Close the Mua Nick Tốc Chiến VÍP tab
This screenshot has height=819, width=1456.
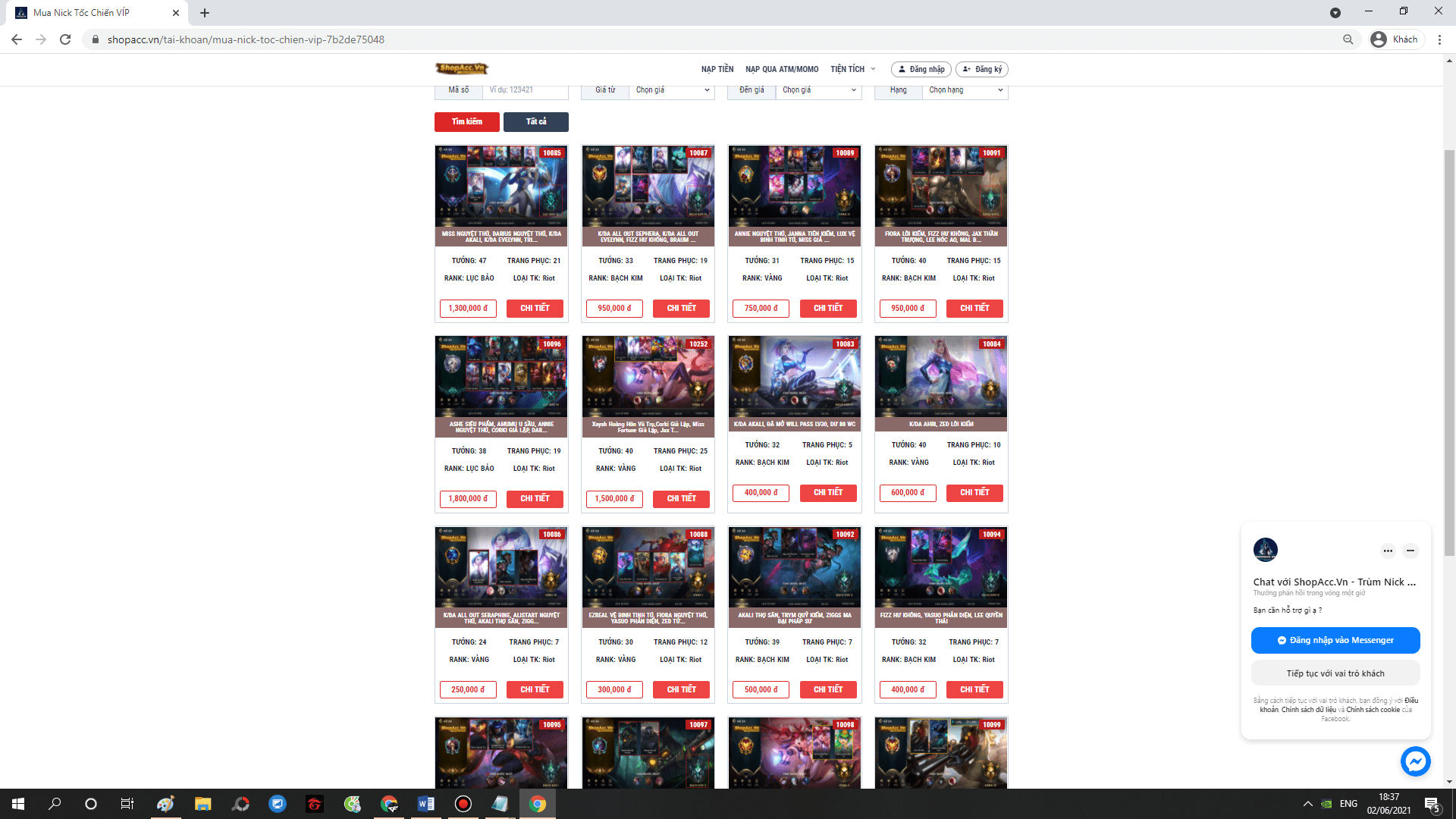pyautogui.click(x=175, y=13)
